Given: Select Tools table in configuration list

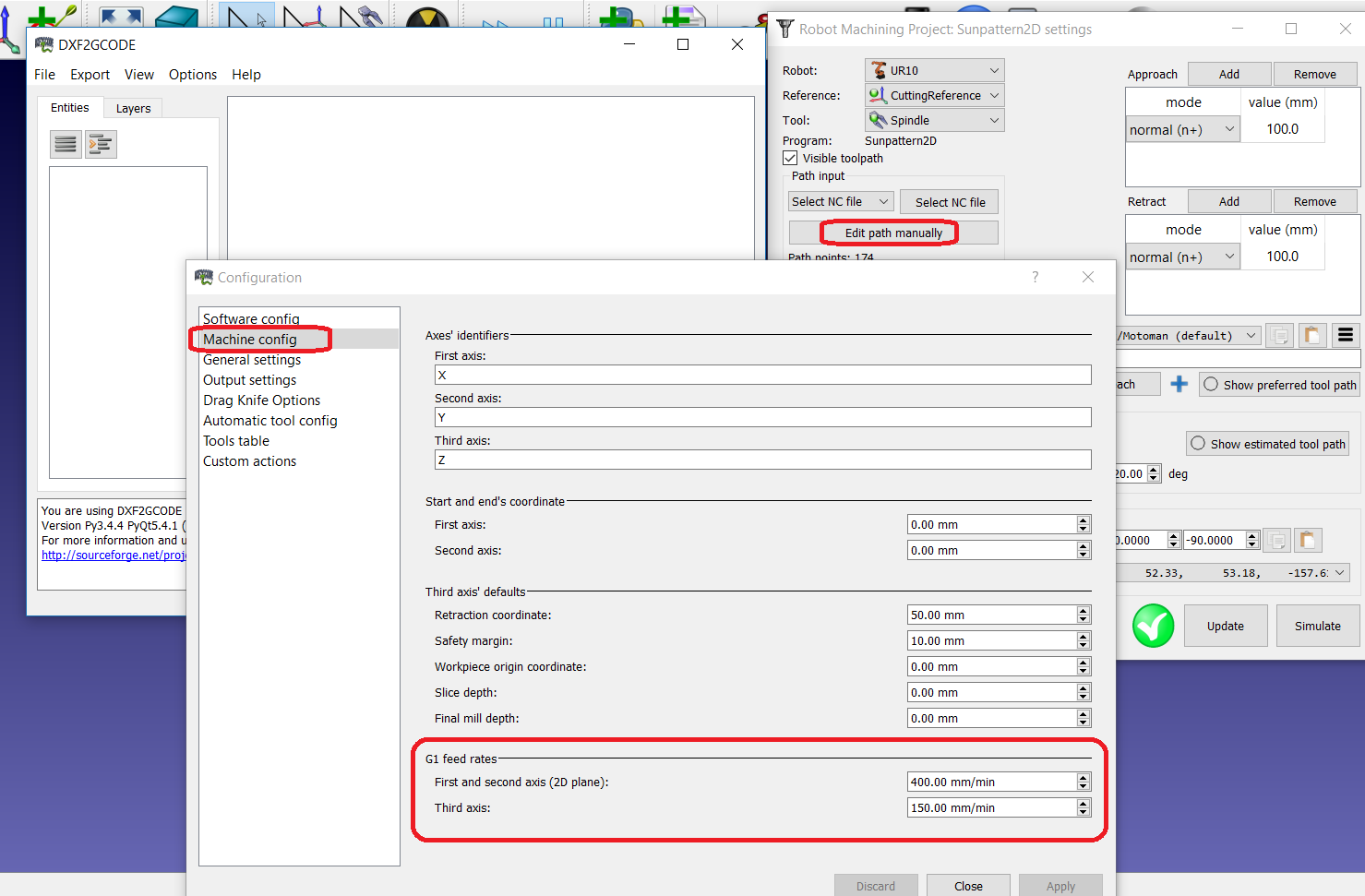Looking at the screenshot, I should click(236, 441).
